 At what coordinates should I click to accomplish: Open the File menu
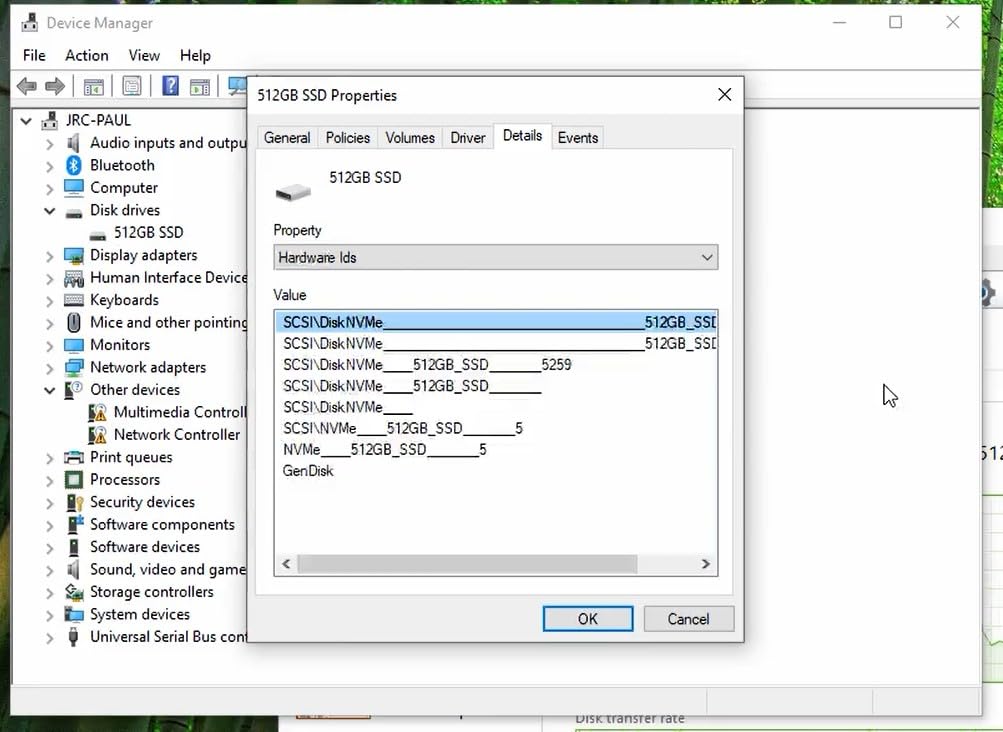(34, 56)
